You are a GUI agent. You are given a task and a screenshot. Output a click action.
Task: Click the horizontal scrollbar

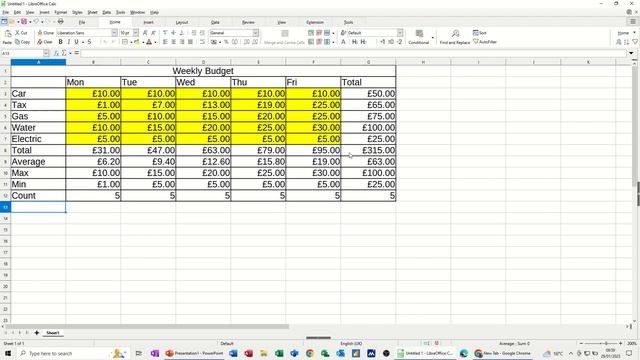coord(147,326)
